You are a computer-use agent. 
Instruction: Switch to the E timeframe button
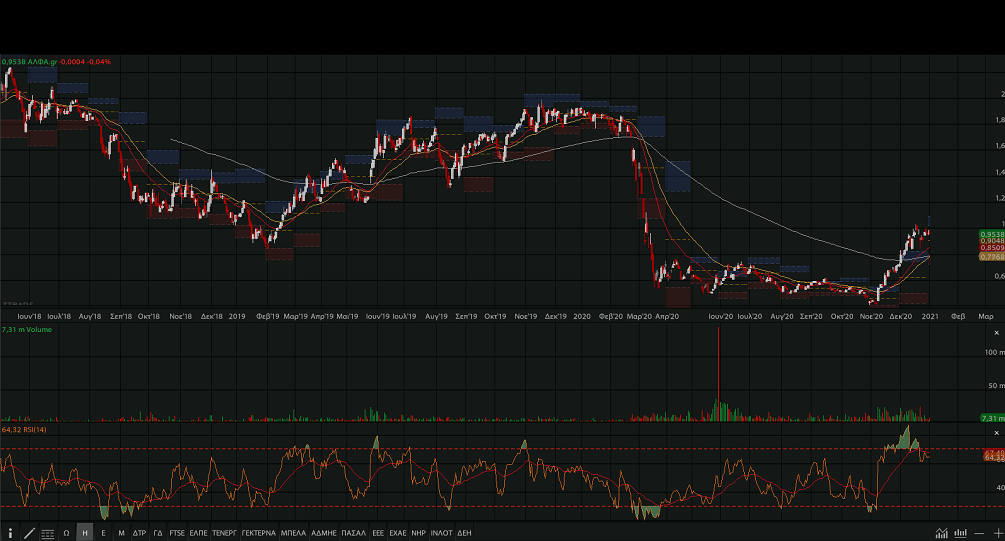(103, 533)
